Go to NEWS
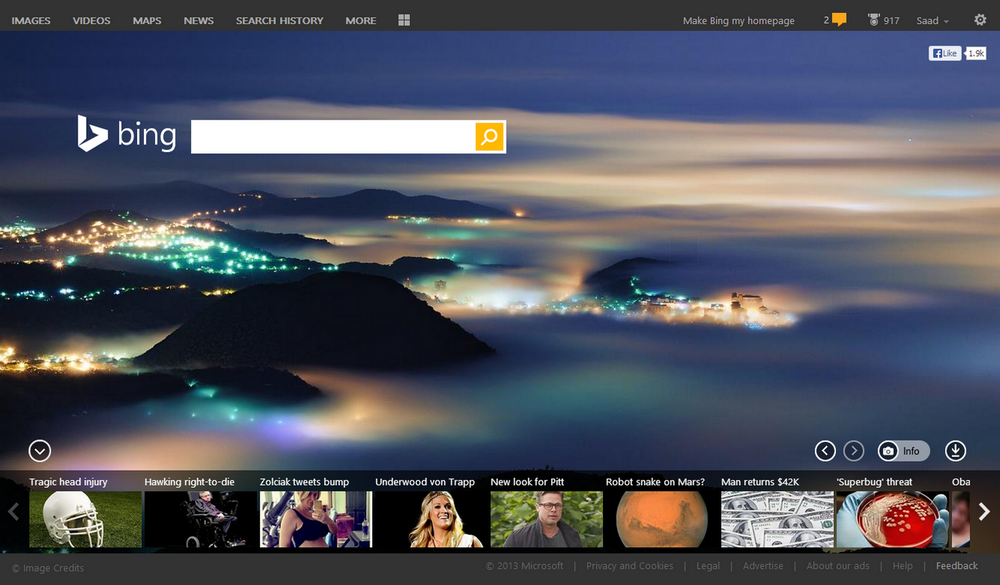 [198, 20]
